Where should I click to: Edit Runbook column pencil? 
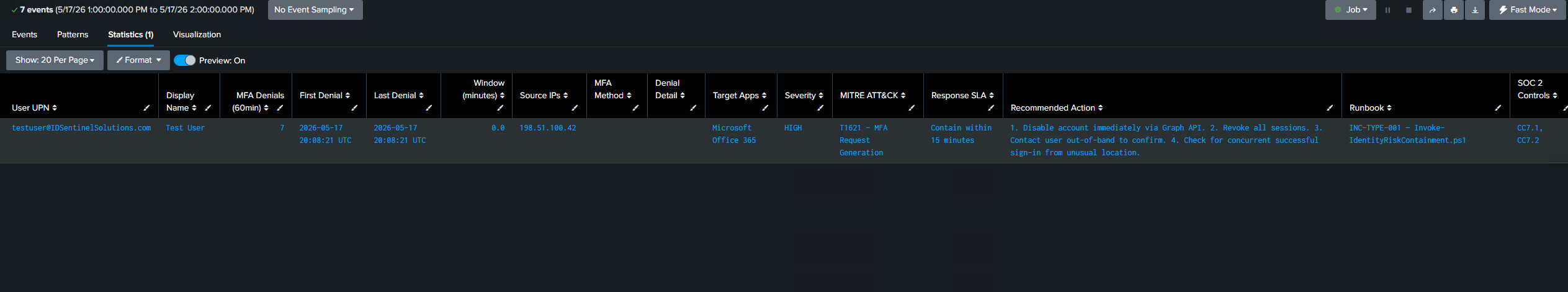(x=1498, y=108)
